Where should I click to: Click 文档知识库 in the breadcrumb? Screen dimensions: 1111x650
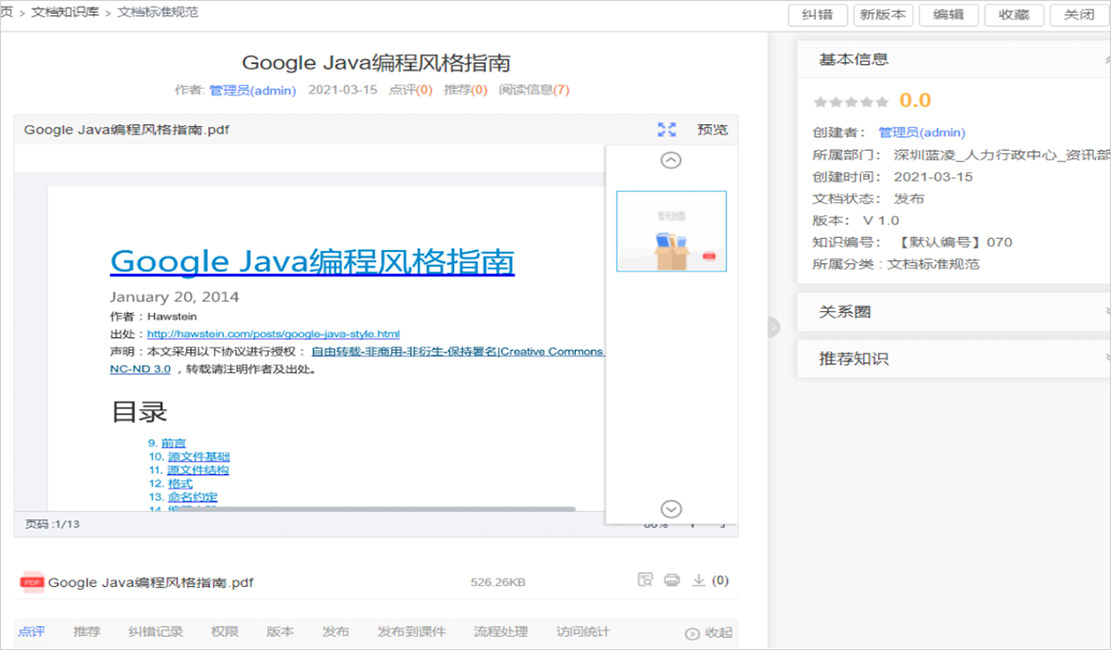(65, 12)
